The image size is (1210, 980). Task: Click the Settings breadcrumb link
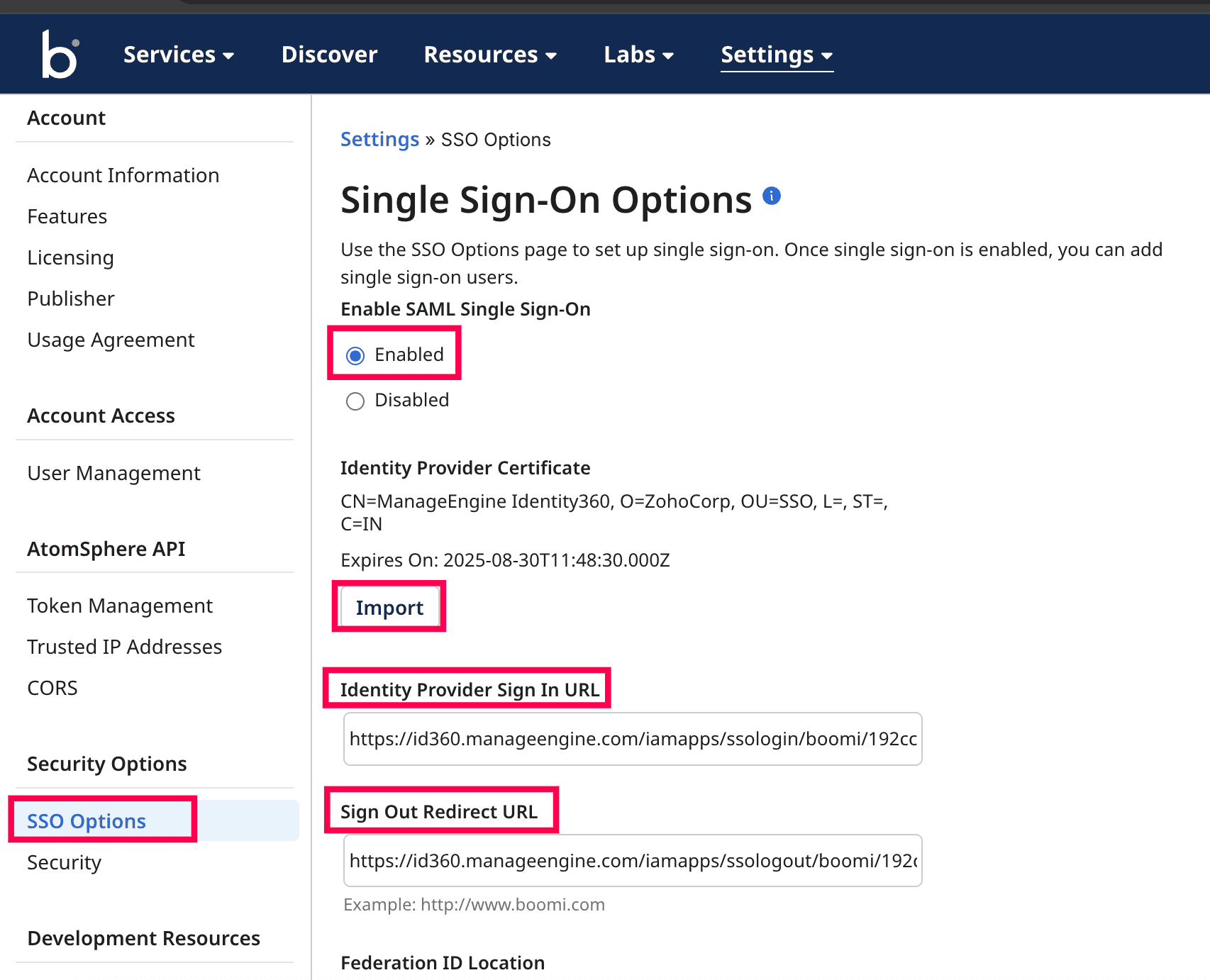(x=379, y=139)
